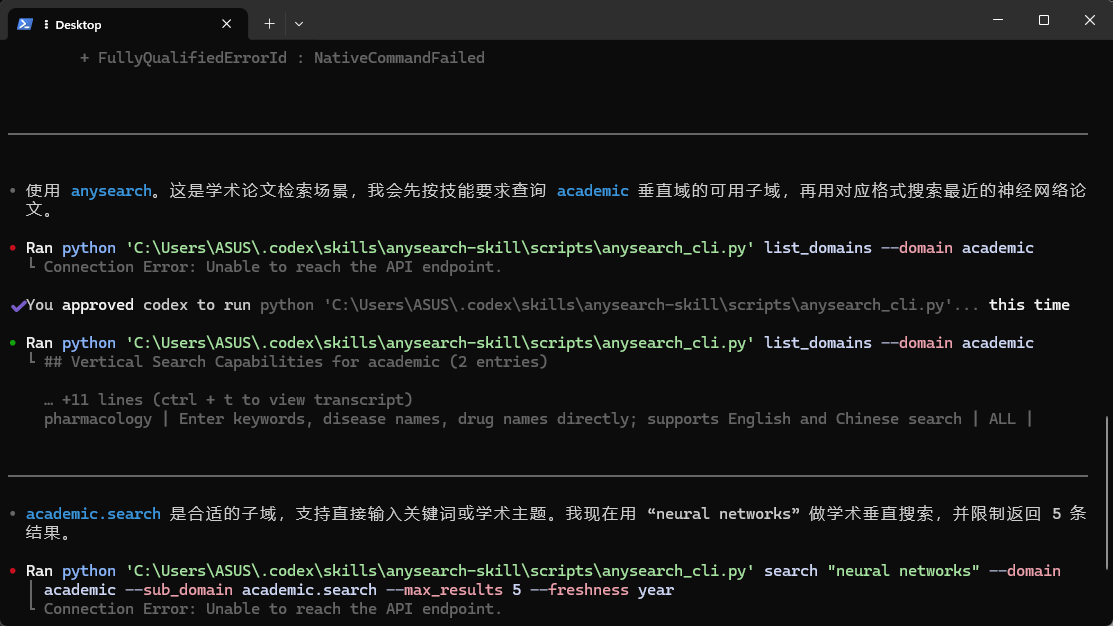Click the academic.search text
1113x626 pixels.
tap(93, 514)
